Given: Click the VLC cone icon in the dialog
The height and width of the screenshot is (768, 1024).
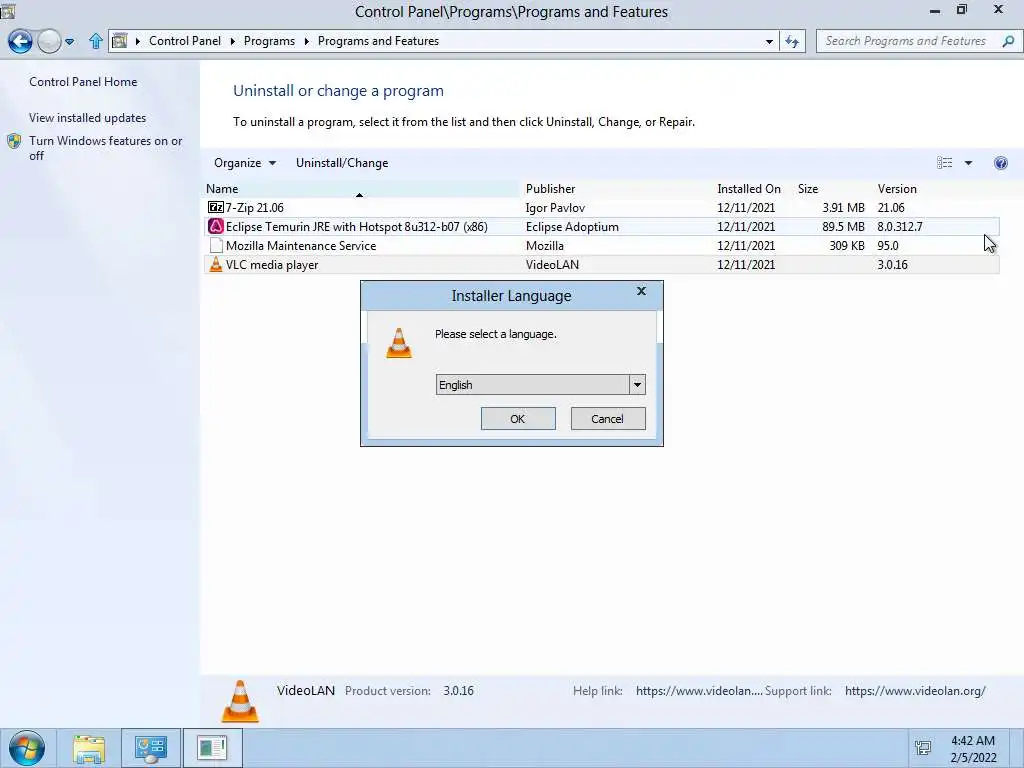Looking at the screenshot, I should (x=399, y=343).
